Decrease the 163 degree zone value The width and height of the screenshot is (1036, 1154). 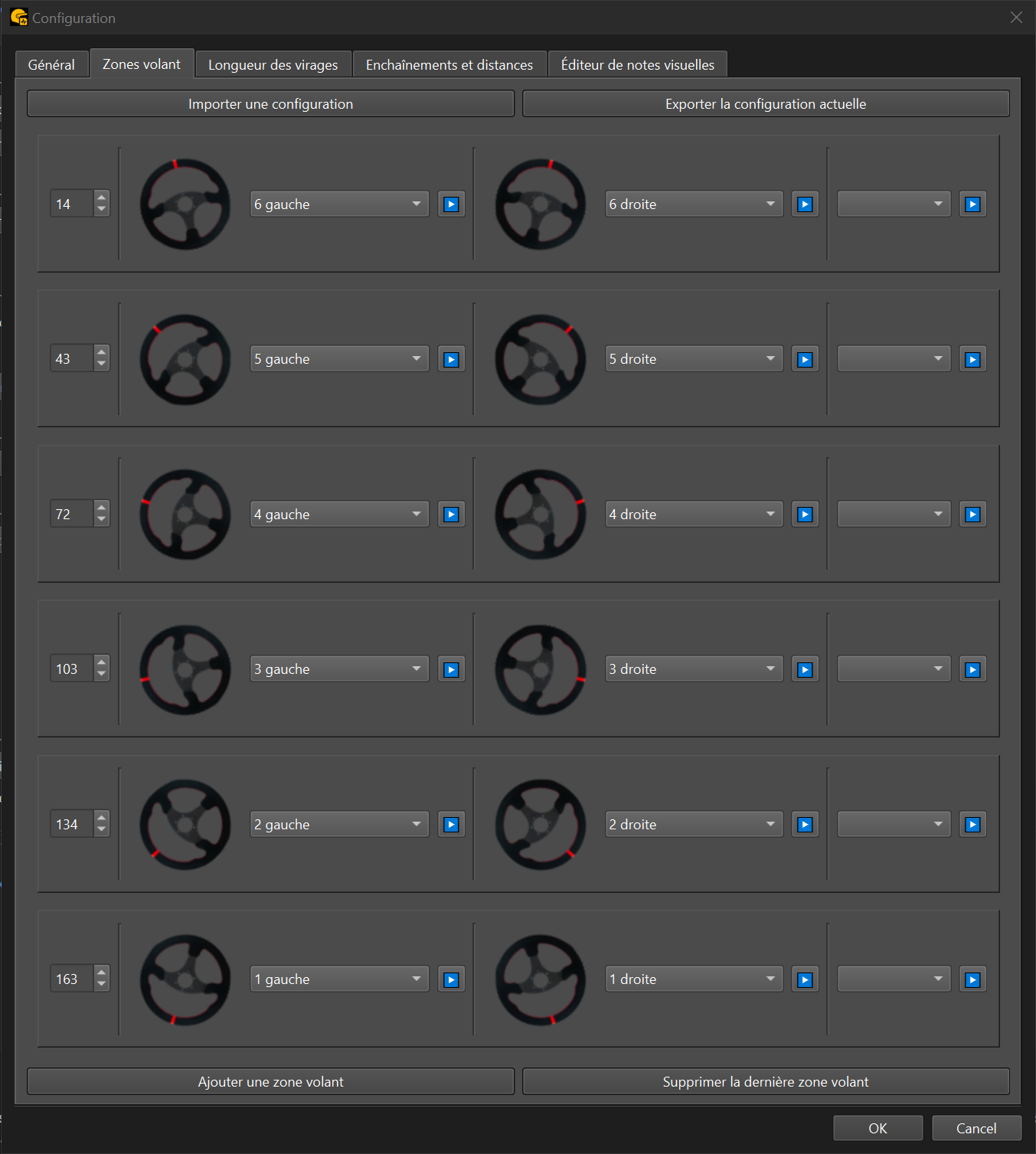(x=102, y=986)
